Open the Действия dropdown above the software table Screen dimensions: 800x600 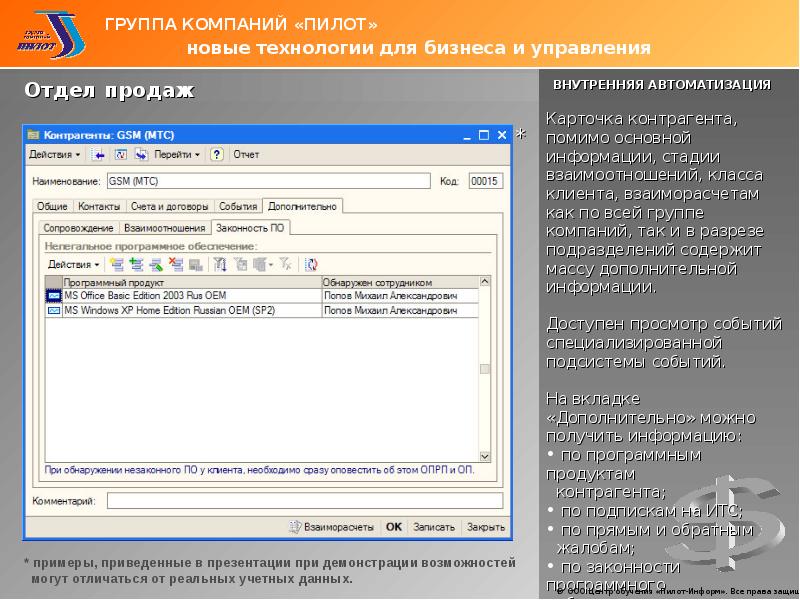pos(74,264)
